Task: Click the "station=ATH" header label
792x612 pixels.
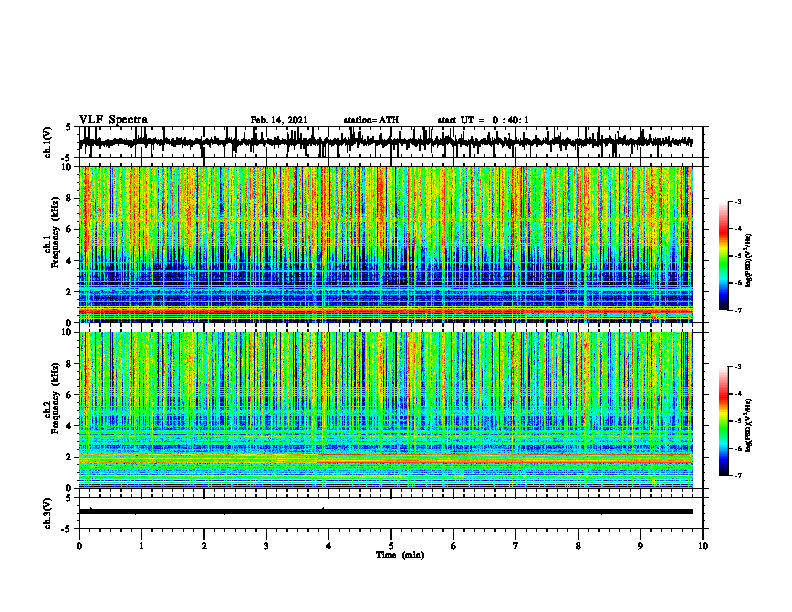Action: 371,120
